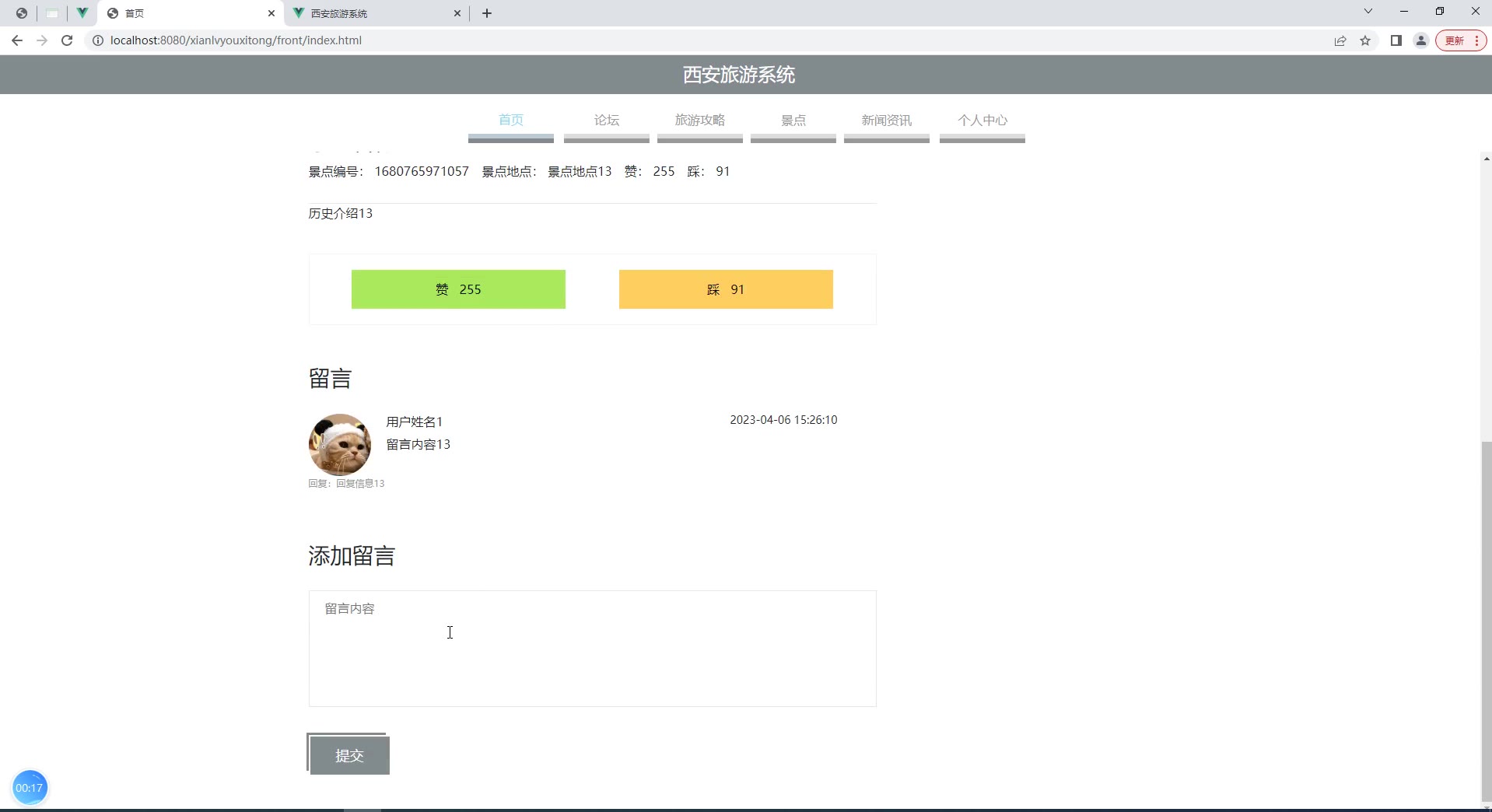Click the 更新 update button
Viewport: 1492px width, 812px height.
[1461, 40]
